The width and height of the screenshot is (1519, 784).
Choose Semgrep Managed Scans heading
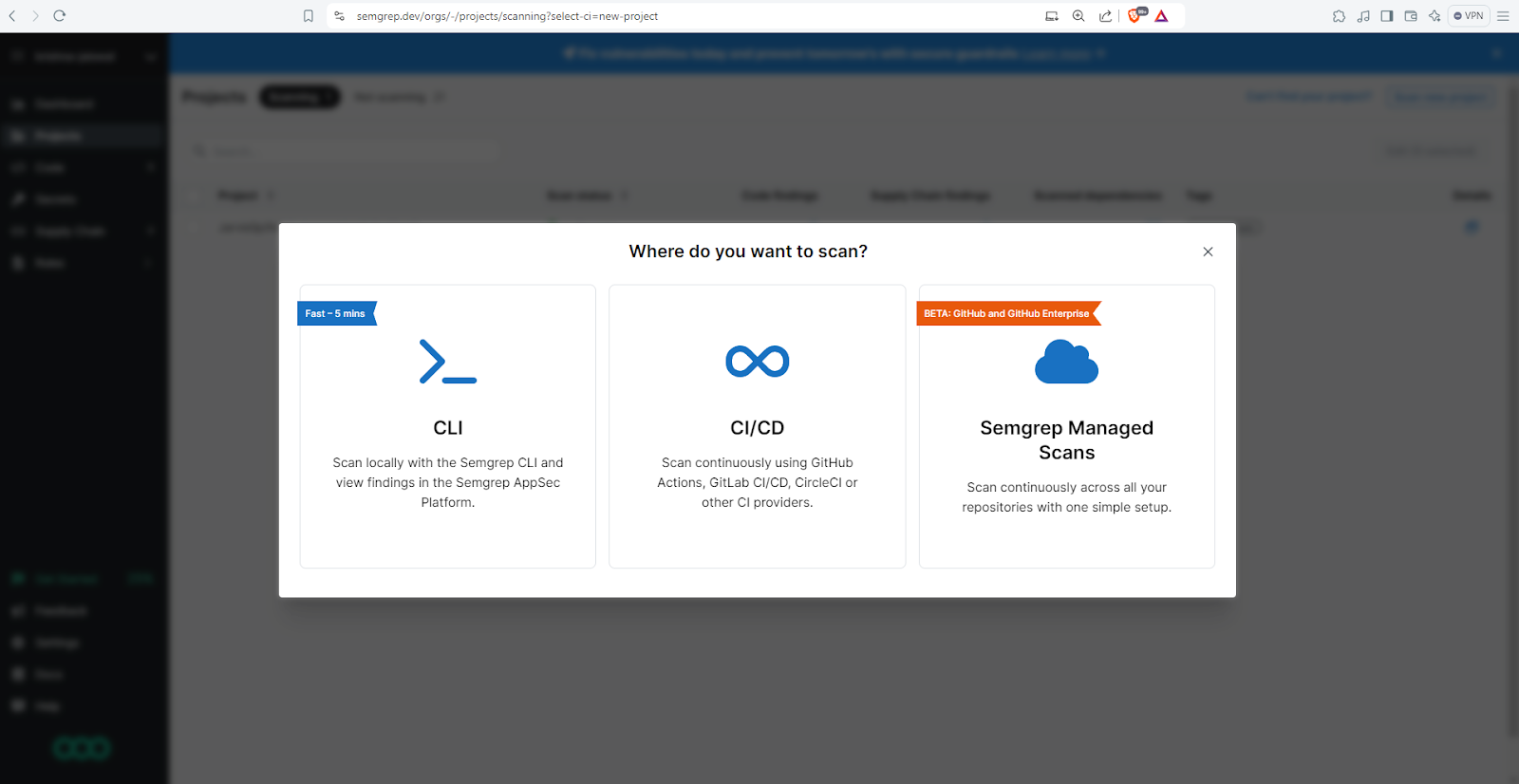tap(1067, 440)
